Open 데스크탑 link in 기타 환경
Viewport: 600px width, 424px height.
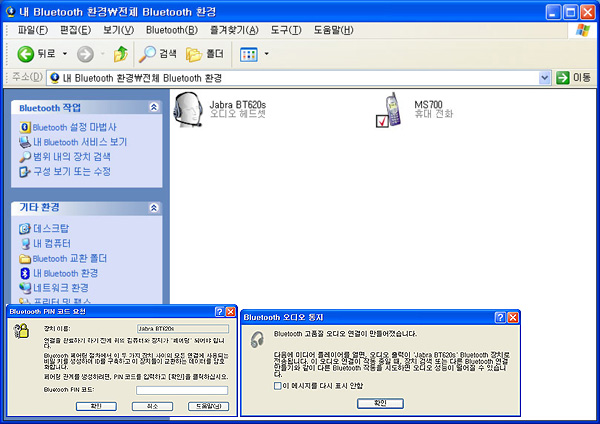pyautogui.click(x=51, y=228)
